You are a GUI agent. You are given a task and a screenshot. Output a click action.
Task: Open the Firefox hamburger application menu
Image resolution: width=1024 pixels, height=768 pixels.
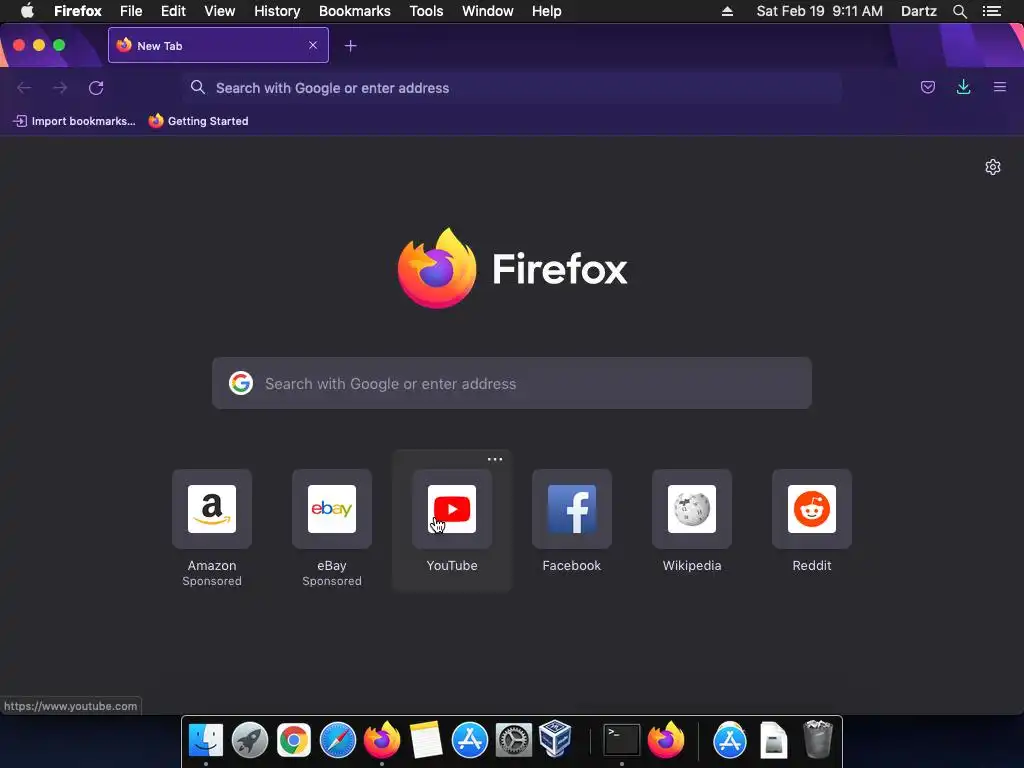point(1000,88)
